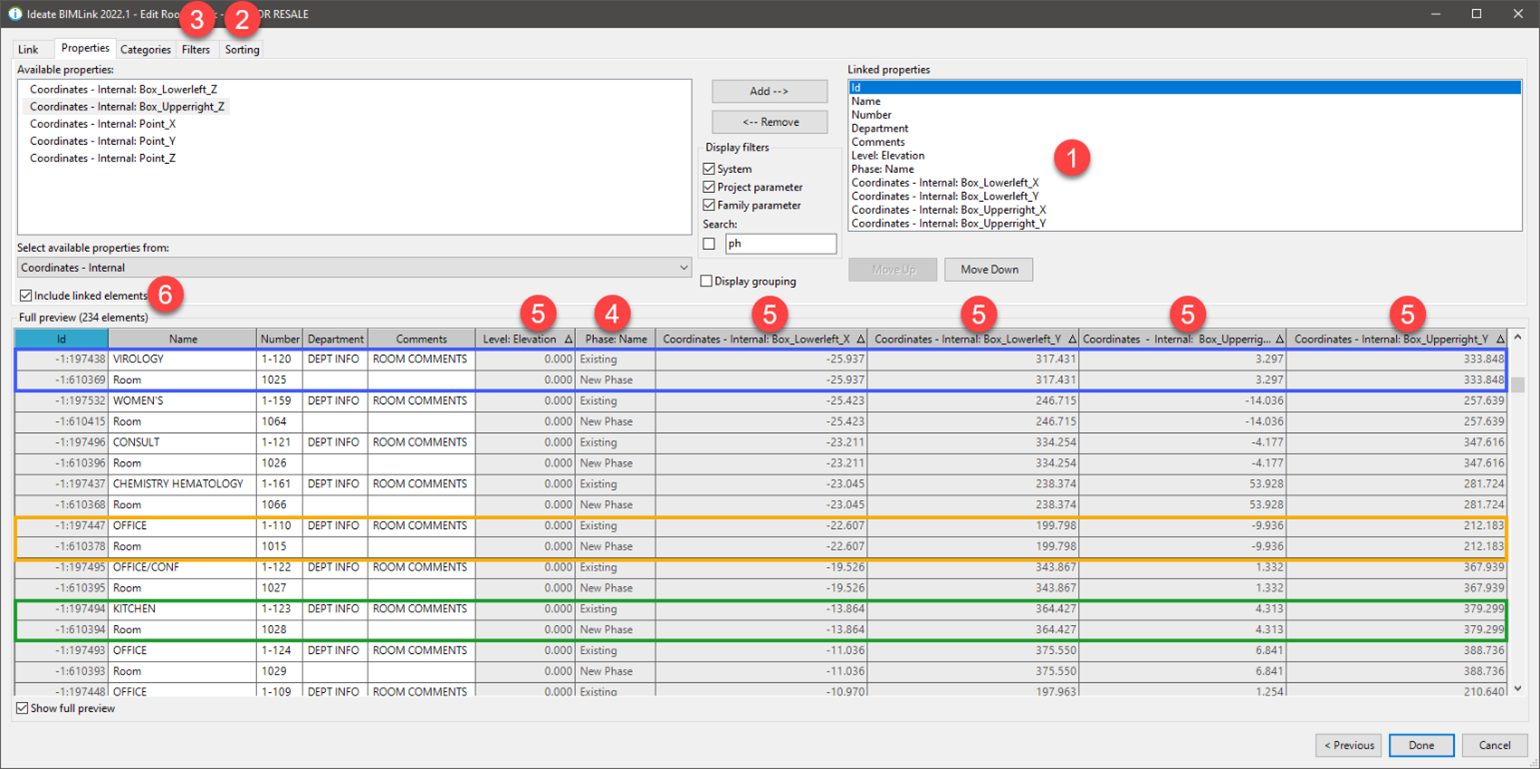Click the Name column header
1540x769 pixels.
(183, 339)
